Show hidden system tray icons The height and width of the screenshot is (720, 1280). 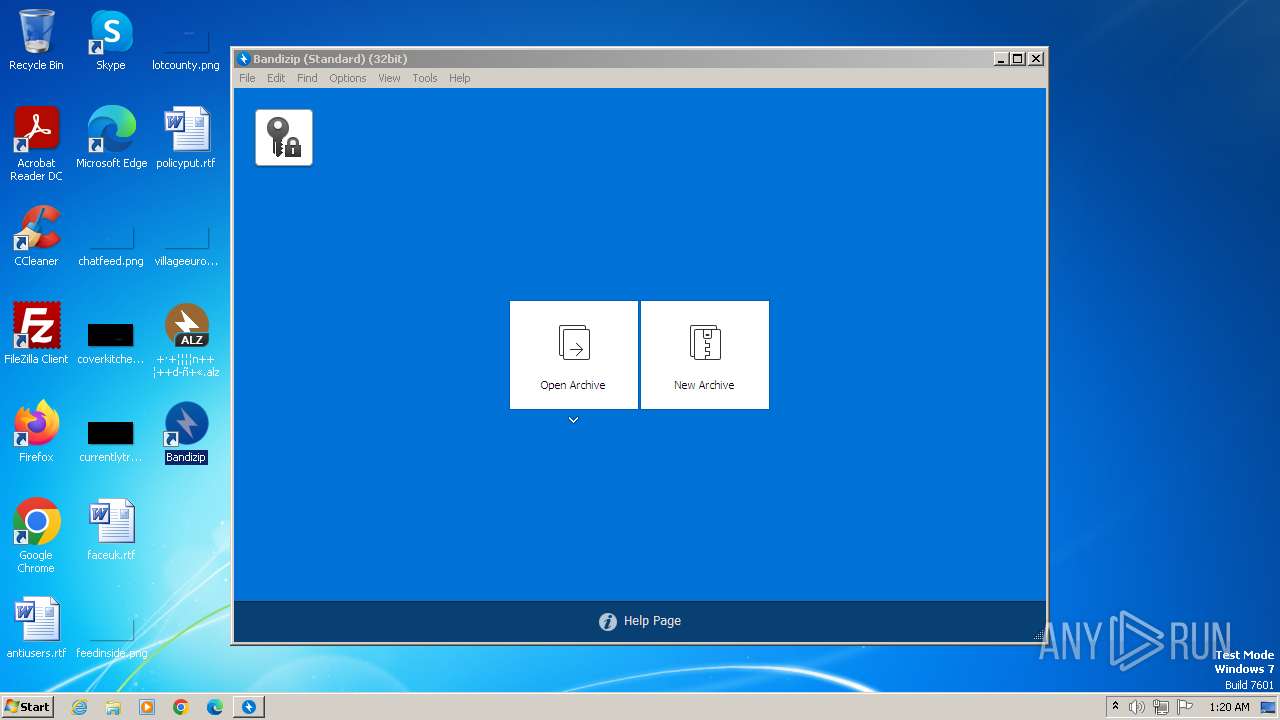[x=1115, y=707]
